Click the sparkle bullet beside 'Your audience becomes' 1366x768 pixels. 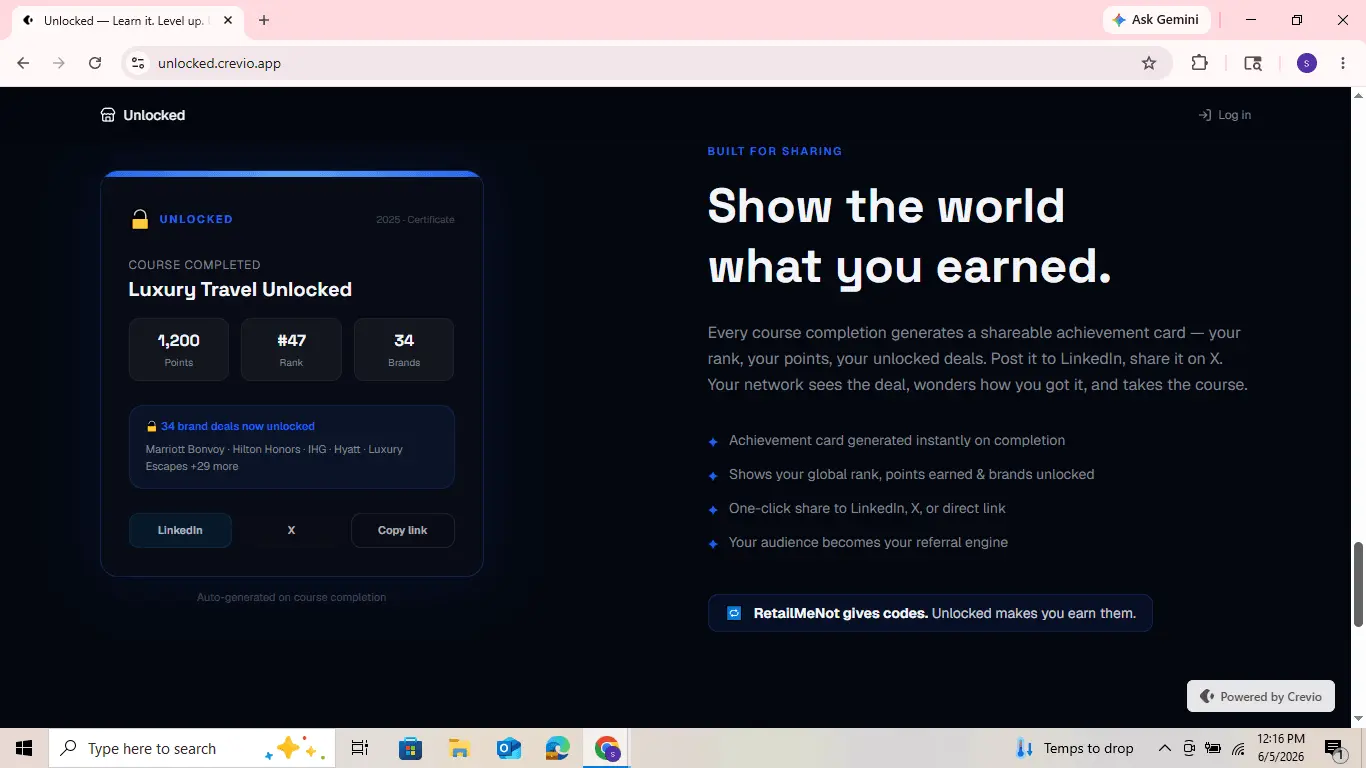[x=713, y=543]
